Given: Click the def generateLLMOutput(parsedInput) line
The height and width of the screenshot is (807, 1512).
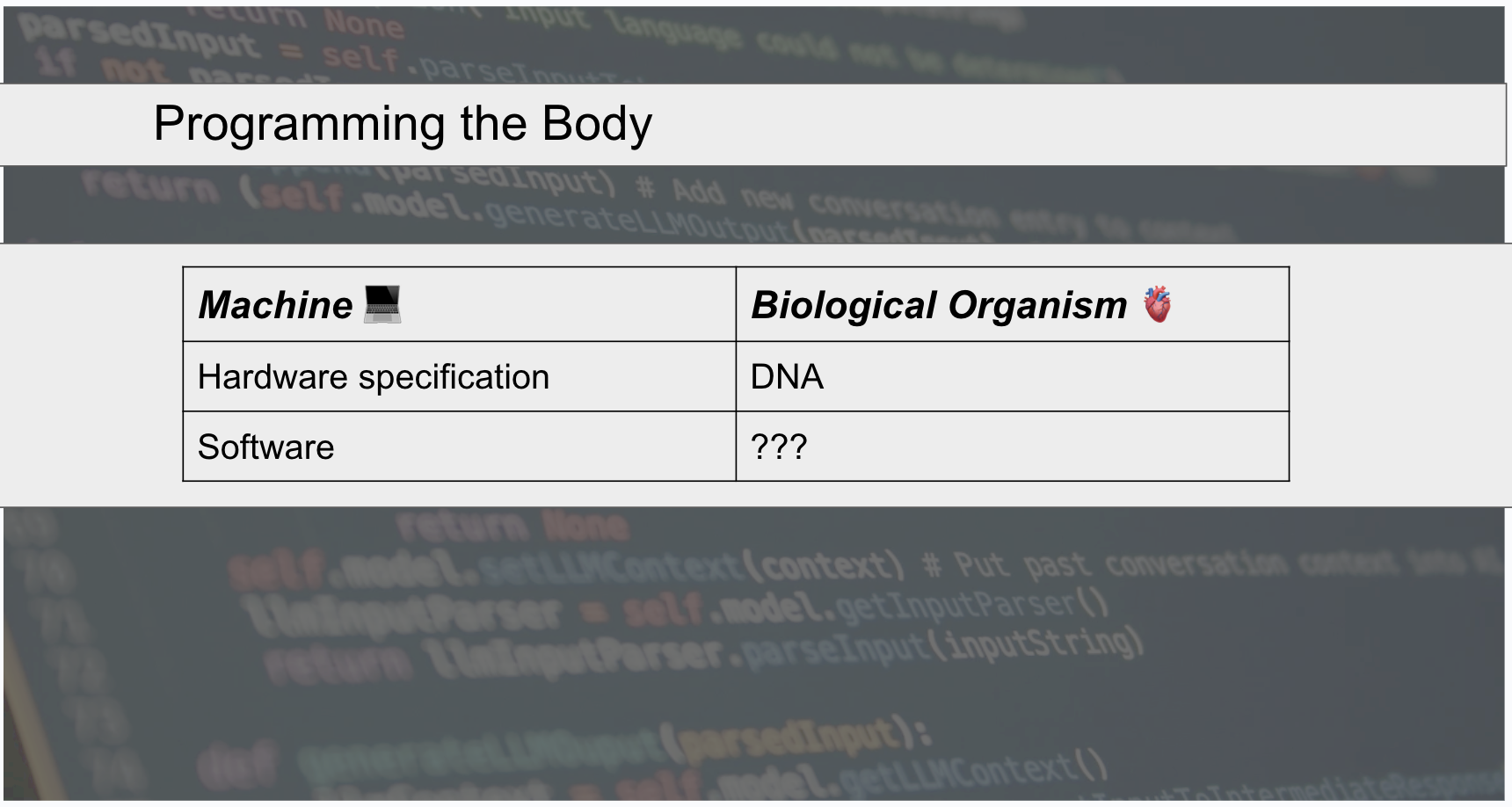Looking at the screenshot, I should (563, 747).
